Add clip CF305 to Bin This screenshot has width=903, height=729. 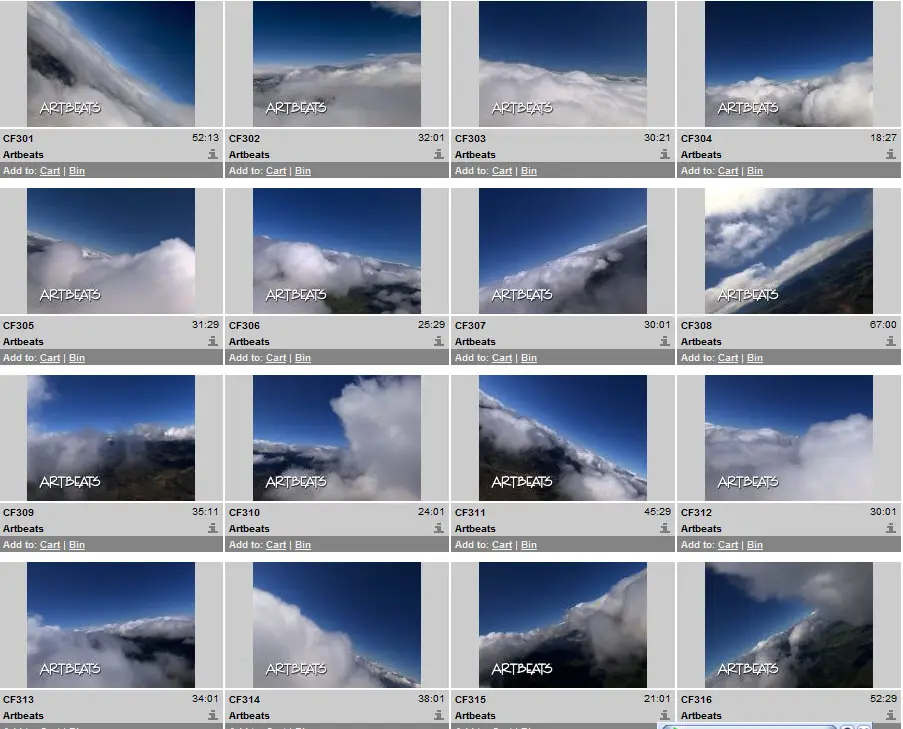[x=77, y=358]
